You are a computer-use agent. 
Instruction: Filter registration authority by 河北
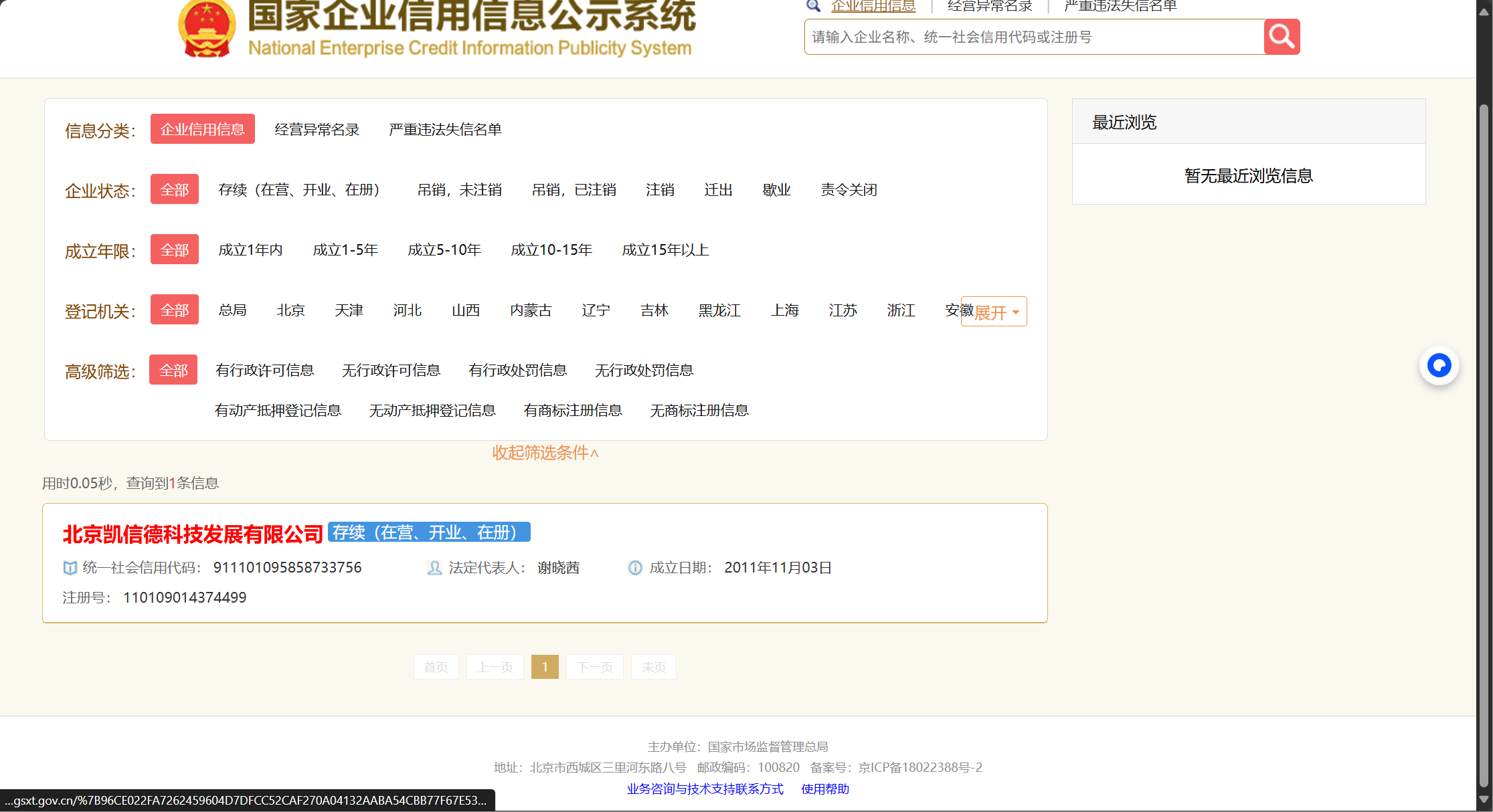click(407, 310)
